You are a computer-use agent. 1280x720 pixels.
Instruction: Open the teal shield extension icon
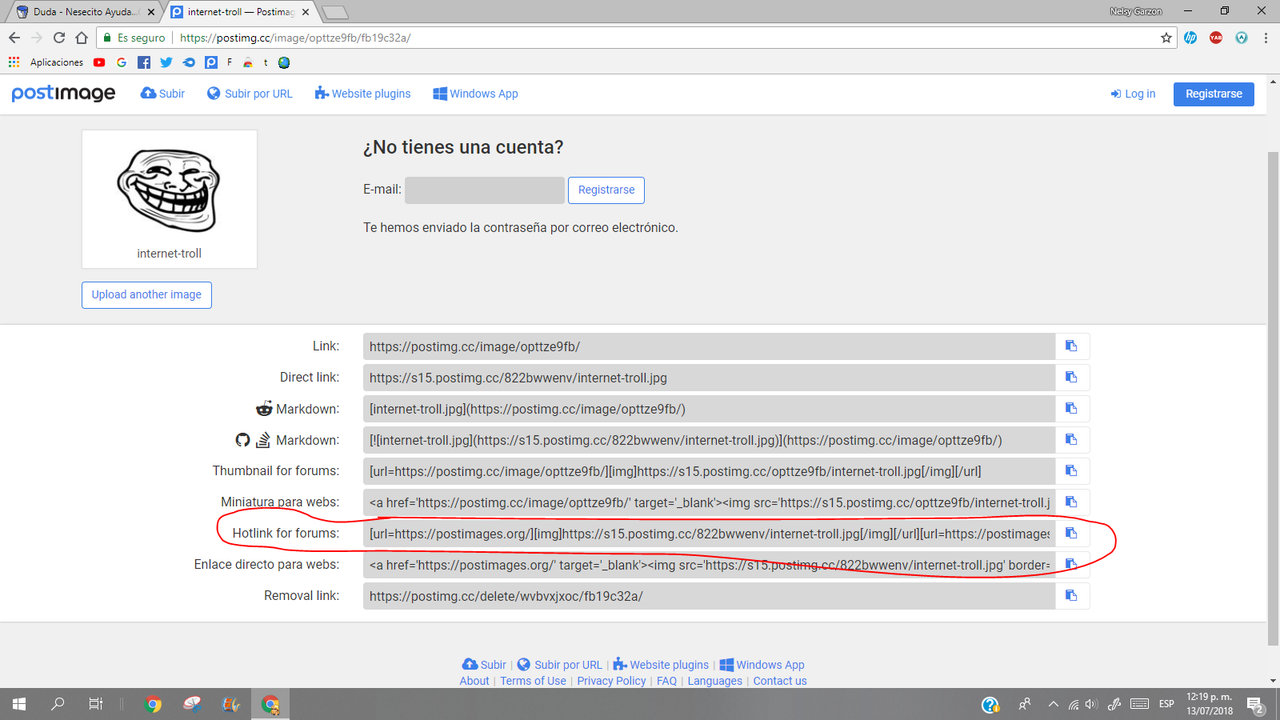click(x=1241, y=38)
